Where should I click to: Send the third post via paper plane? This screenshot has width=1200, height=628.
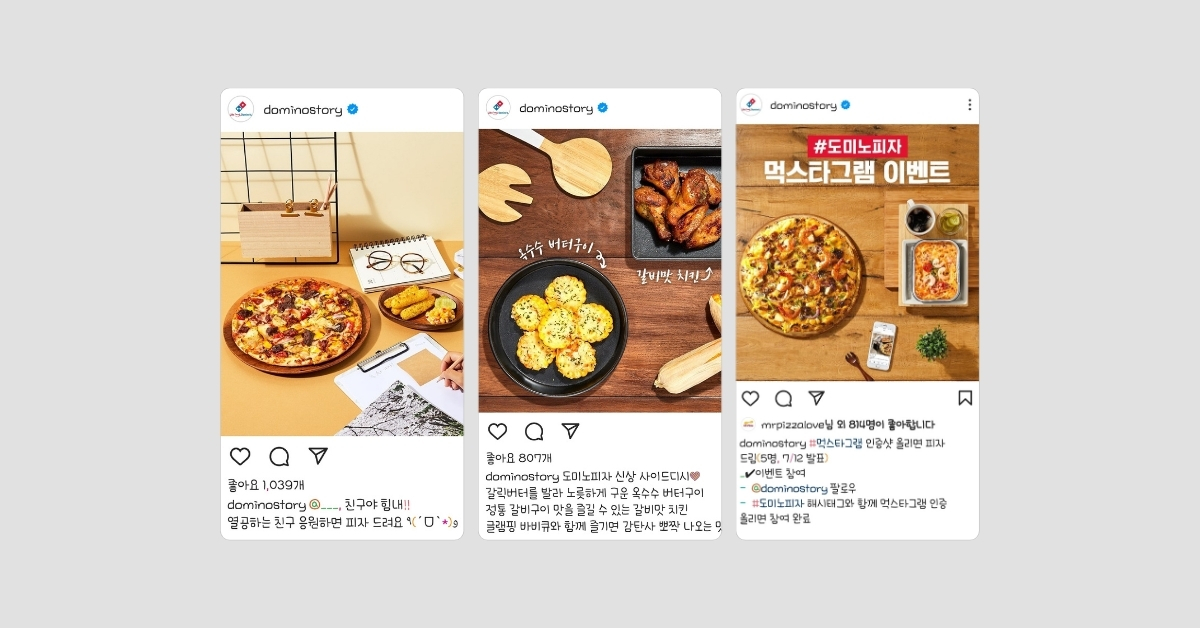816,398
